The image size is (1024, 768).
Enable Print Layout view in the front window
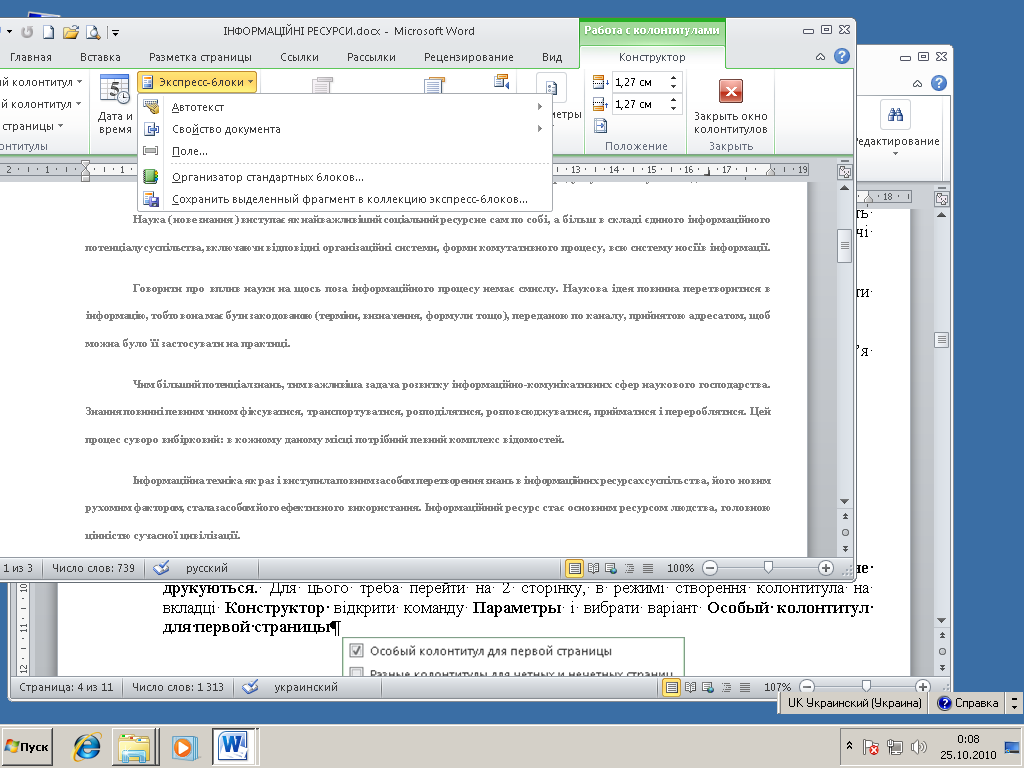click(x=574, y=568)
